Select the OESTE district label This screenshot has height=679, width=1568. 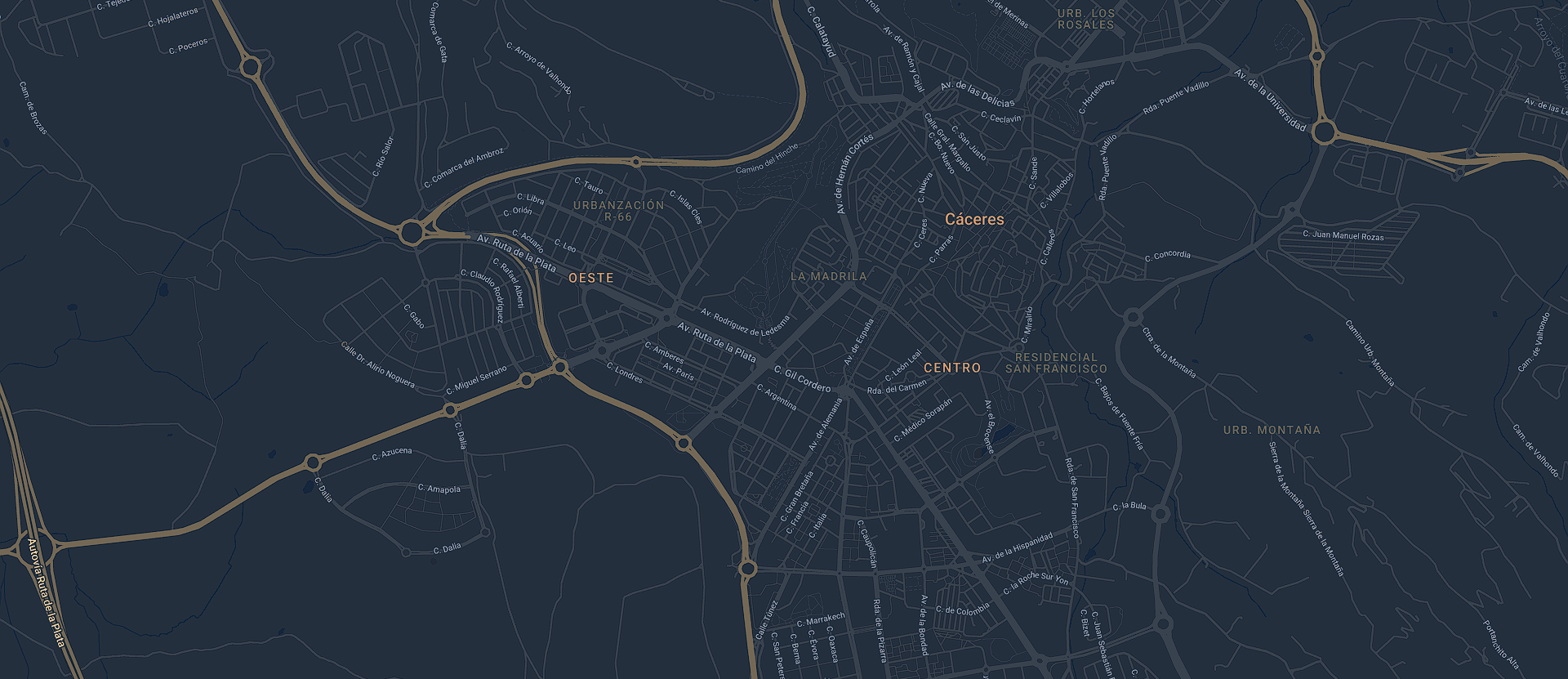591,279
